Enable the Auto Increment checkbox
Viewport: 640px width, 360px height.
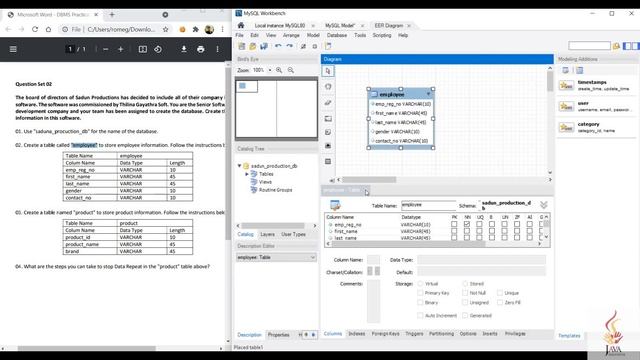click(x=420, y=316)
